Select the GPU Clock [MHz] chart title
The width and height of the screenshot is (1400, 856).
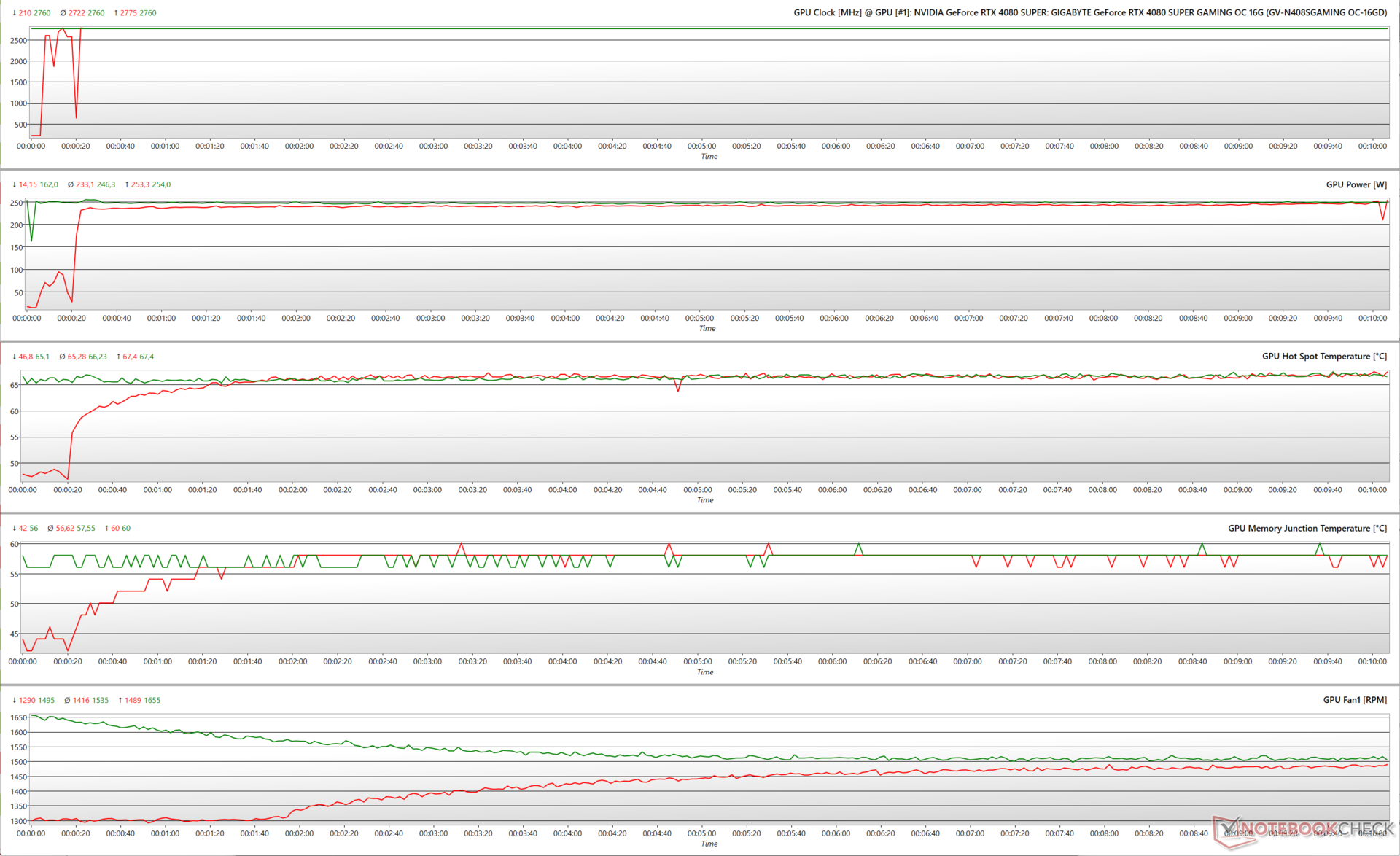point(1090,12)
